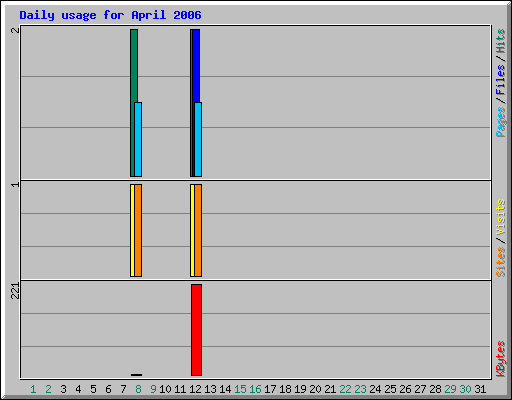Click day label '11' on x-axis
Viewport: 512px width, 400px height.
coord(180,389)
